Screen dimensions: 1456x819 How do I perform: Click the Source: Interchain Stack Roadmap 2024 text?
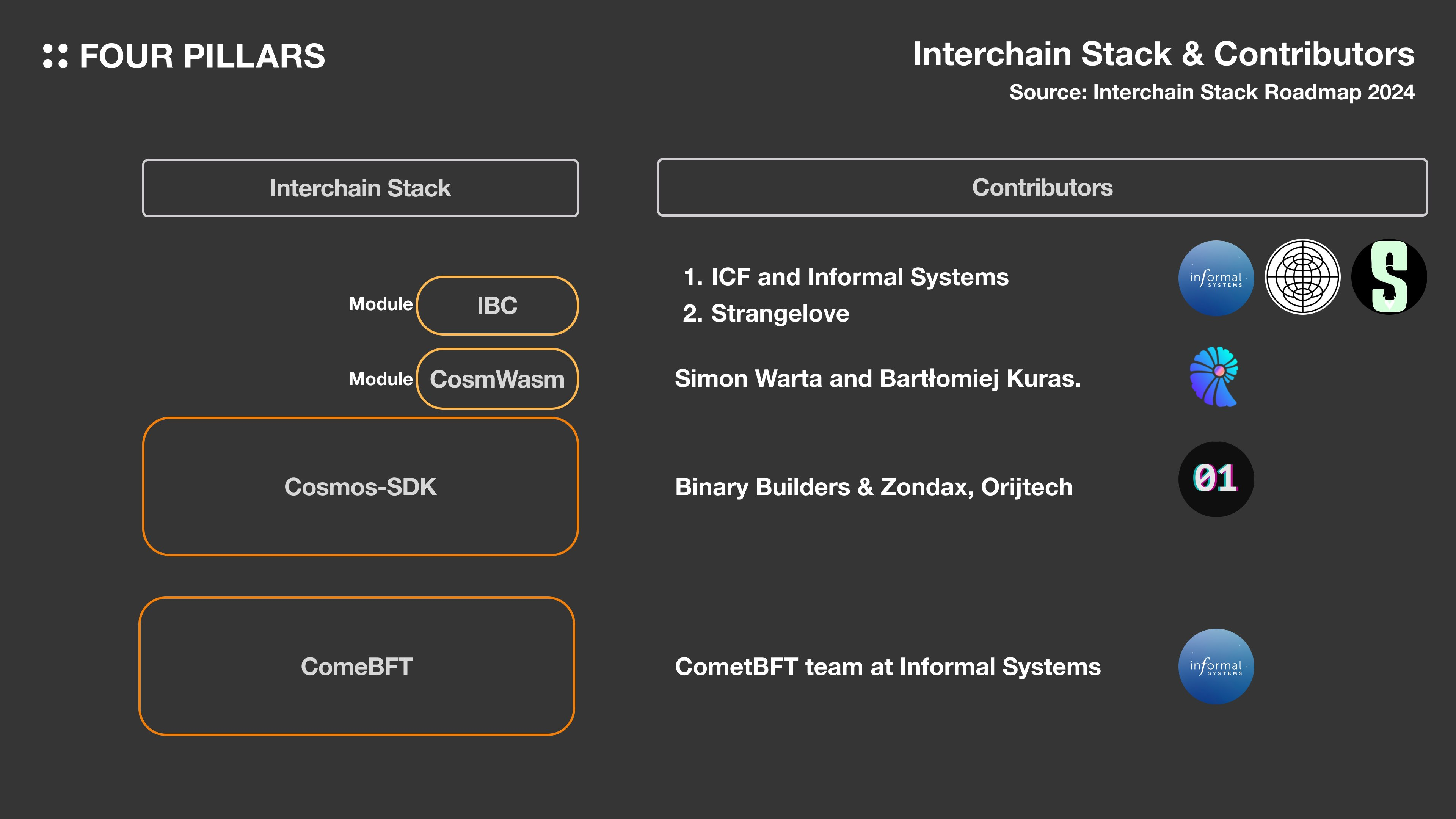click(1211, 92)
